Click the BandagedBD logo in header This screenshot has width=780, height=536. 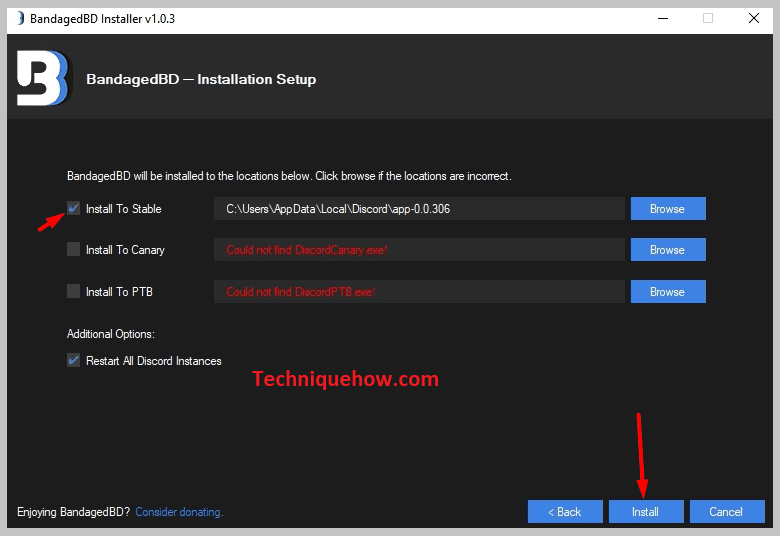tap(43, 78)
